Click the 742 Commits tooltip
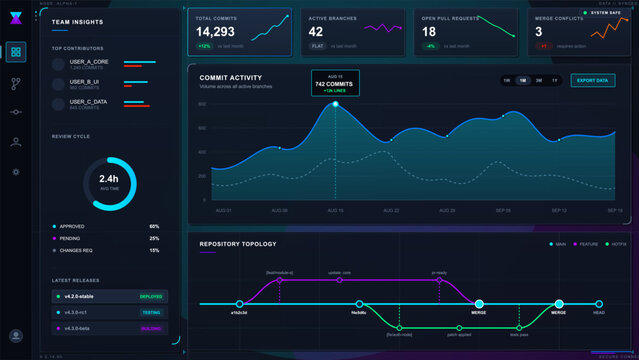The image size is (639, 360). [x=335, y=83]
